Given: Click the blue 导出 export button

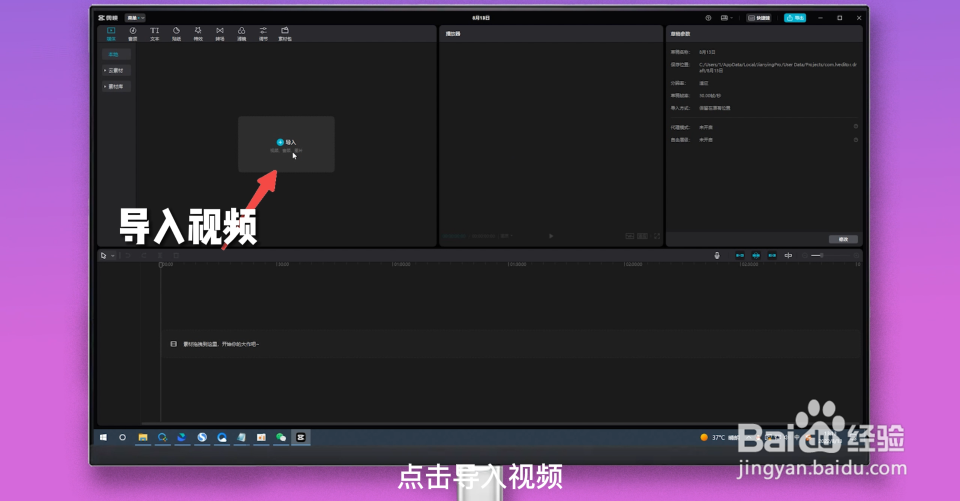Looking at the screenshot, I should (795, 18).
